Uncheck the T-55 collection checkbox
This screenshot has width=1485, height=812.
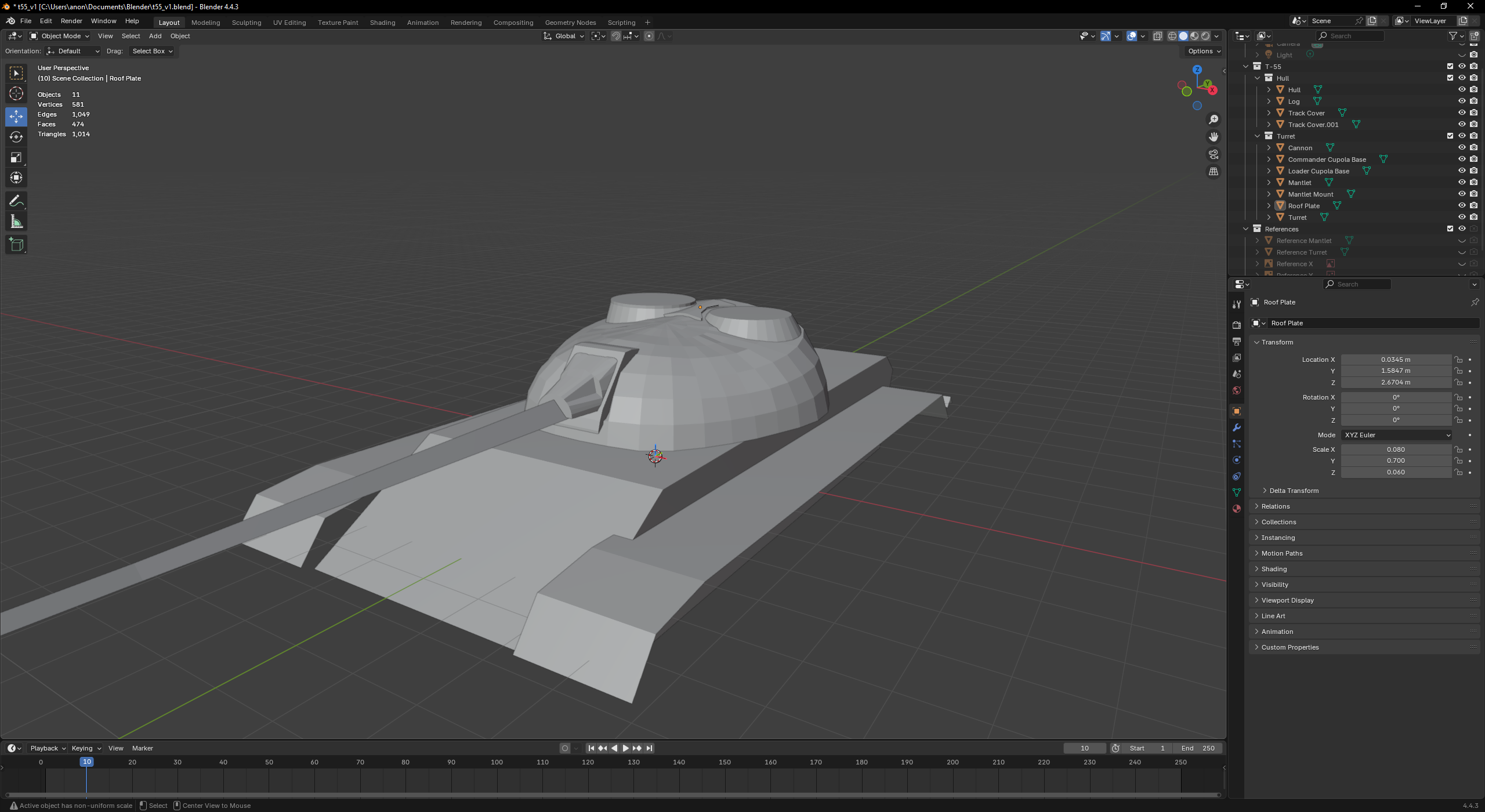pos(1450,66)
